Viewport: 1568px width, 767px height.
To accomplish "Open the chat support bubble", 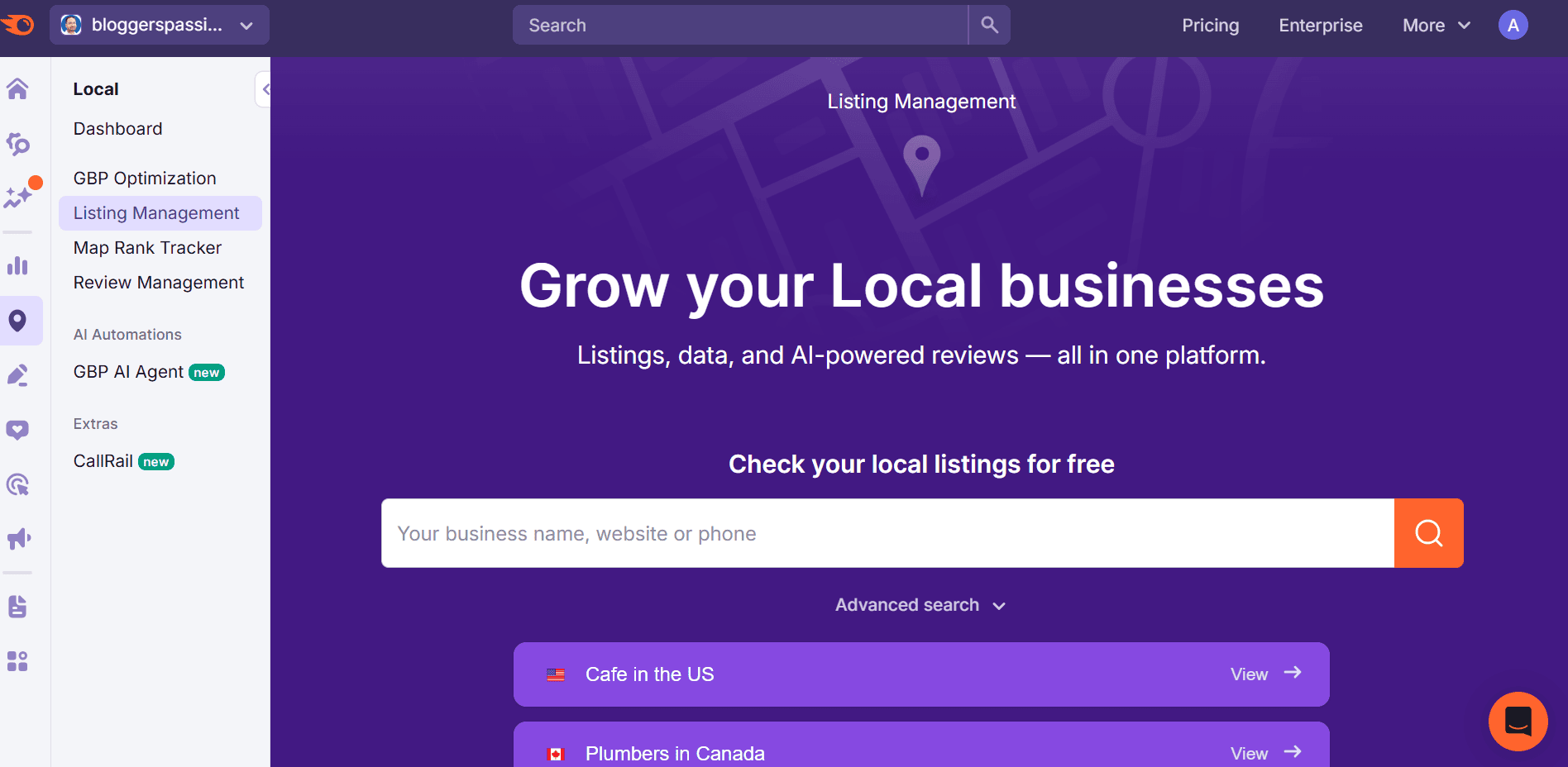I will [1518, 721].
